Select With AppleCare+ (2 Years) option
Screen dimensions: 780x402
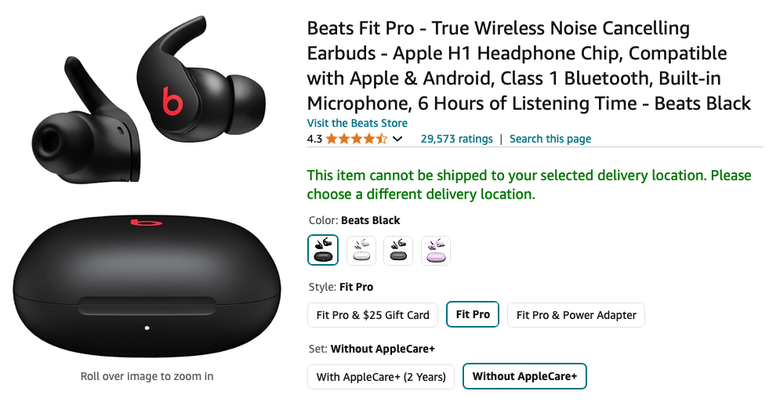pos(381,377)
